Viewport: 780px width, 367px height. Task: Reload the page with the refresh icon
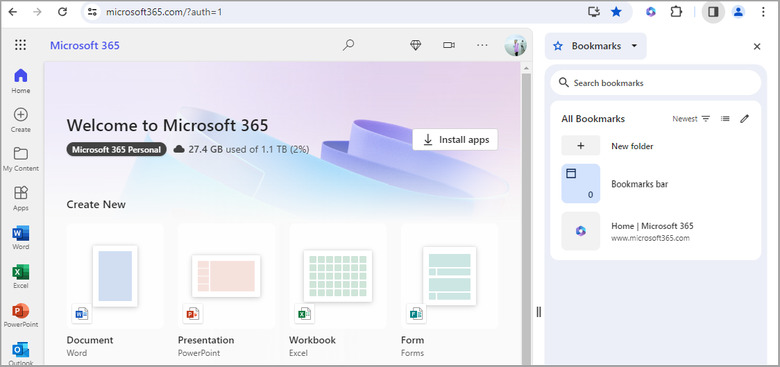pyautogui.click(x=62, y=12)
